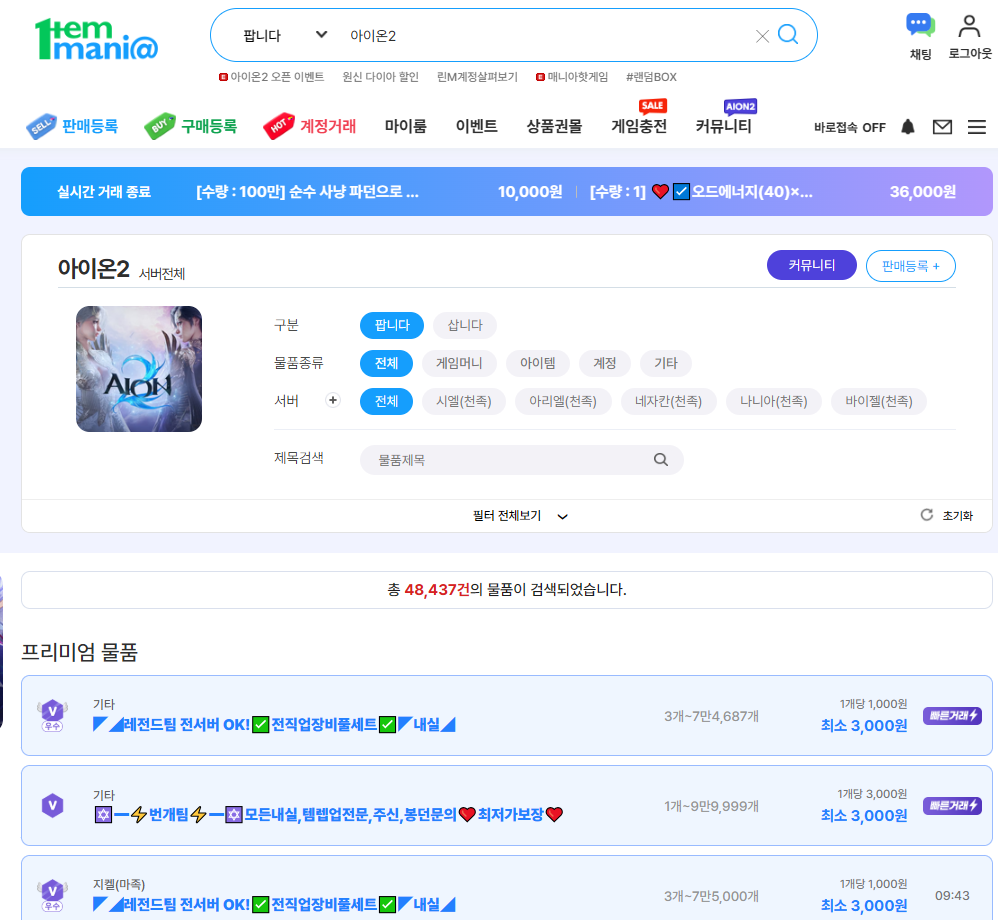Open 원신 다이아 할인 link
998x920 pixels.
(381, 77)
